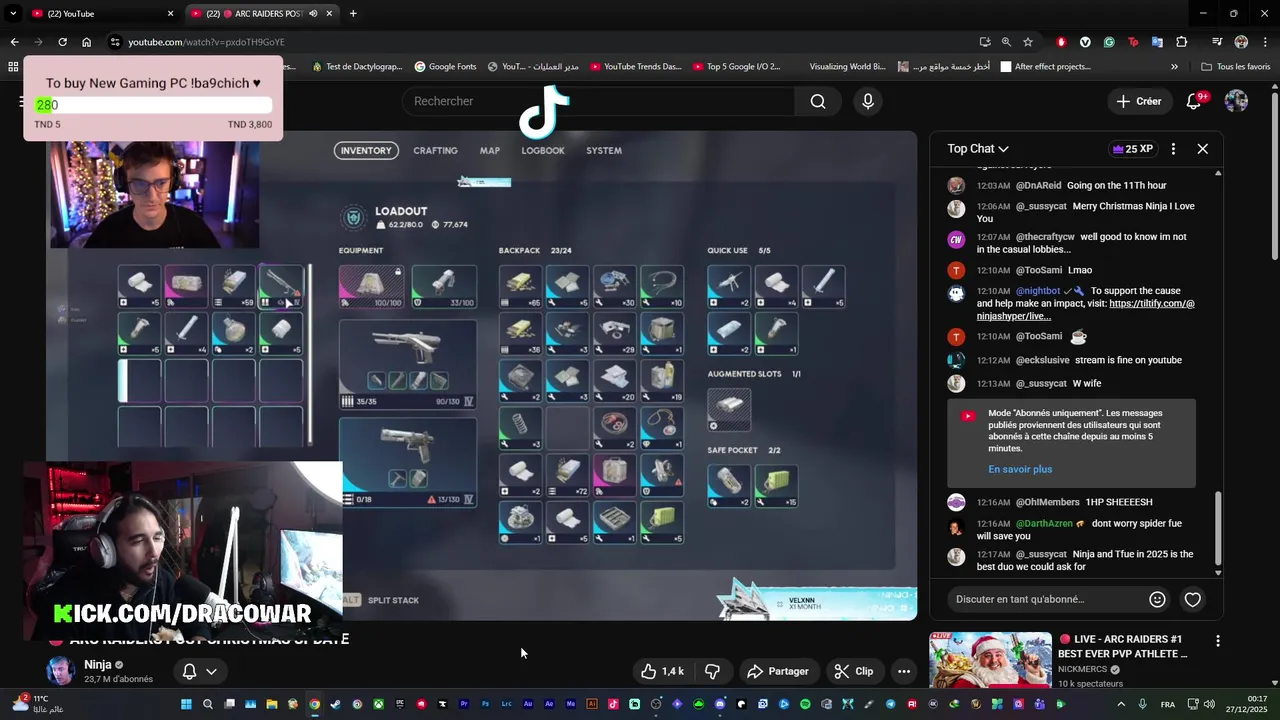
Task: Open weather widget showing 11°C
Action: [40, 703]
